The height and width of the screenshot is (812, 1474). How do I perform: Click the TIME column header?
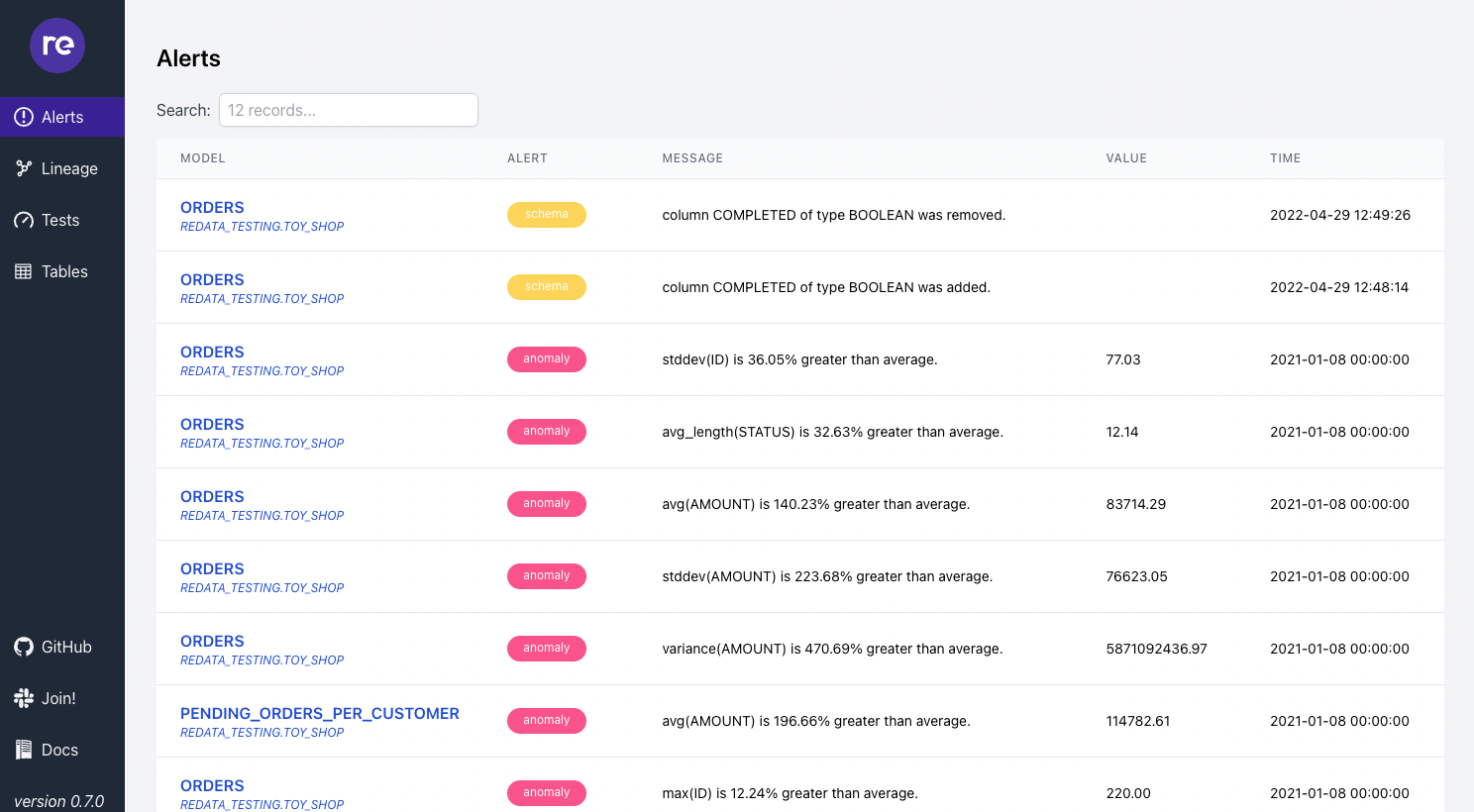1285,158
